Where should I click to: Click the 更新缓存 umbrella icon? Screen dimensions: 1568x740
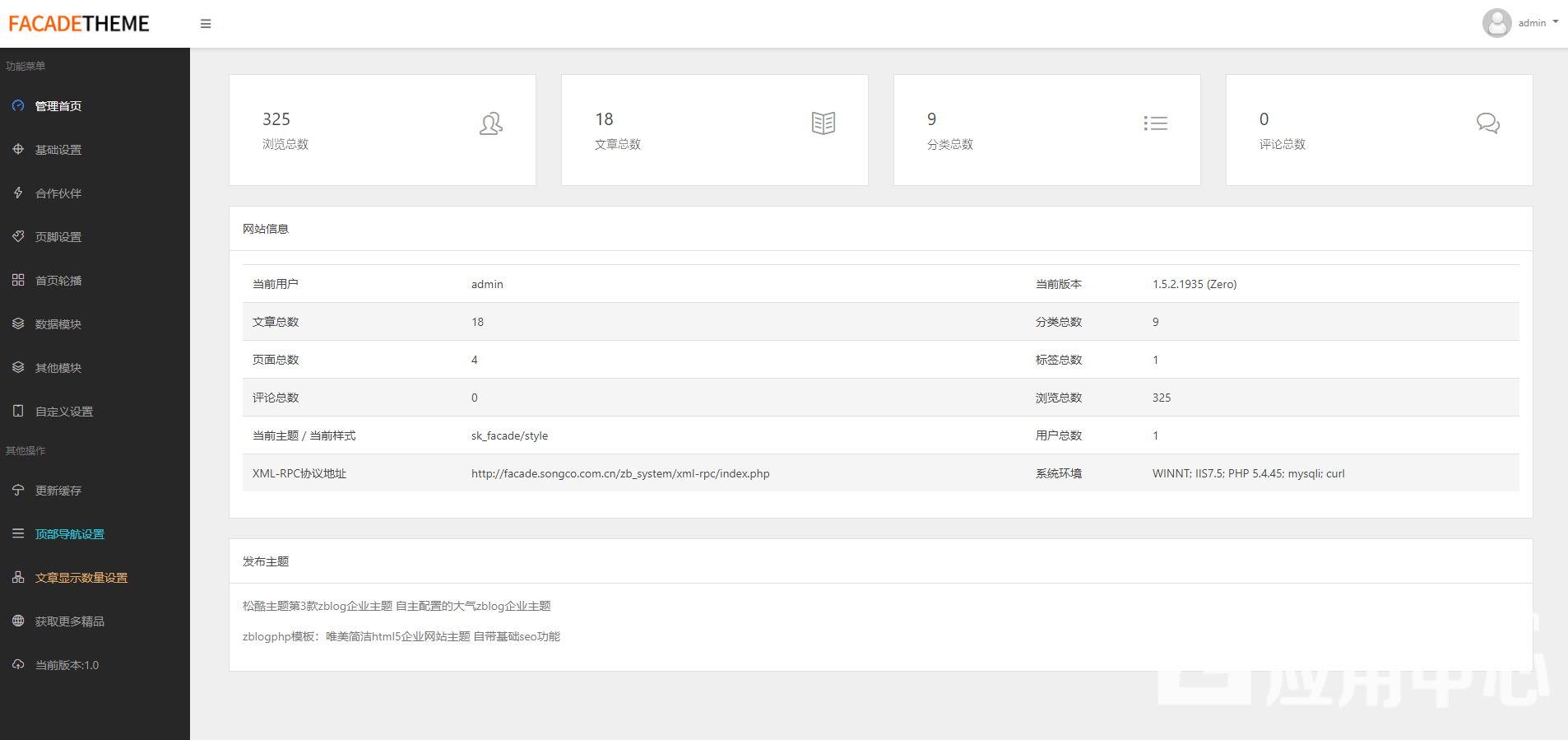(18, 490)
